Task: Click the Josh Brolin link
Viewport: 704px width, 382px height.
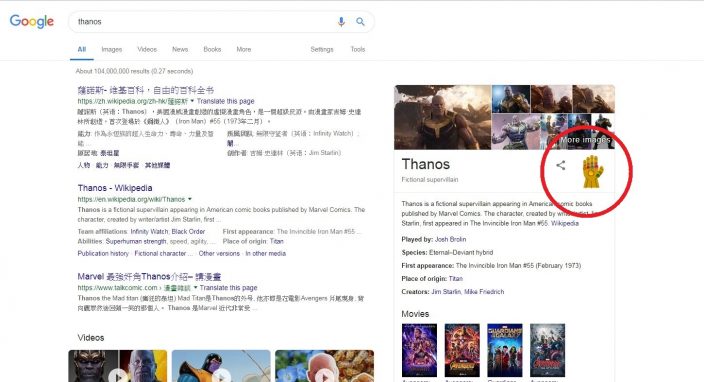Action: pyautogui.click(x=450, y=239)
